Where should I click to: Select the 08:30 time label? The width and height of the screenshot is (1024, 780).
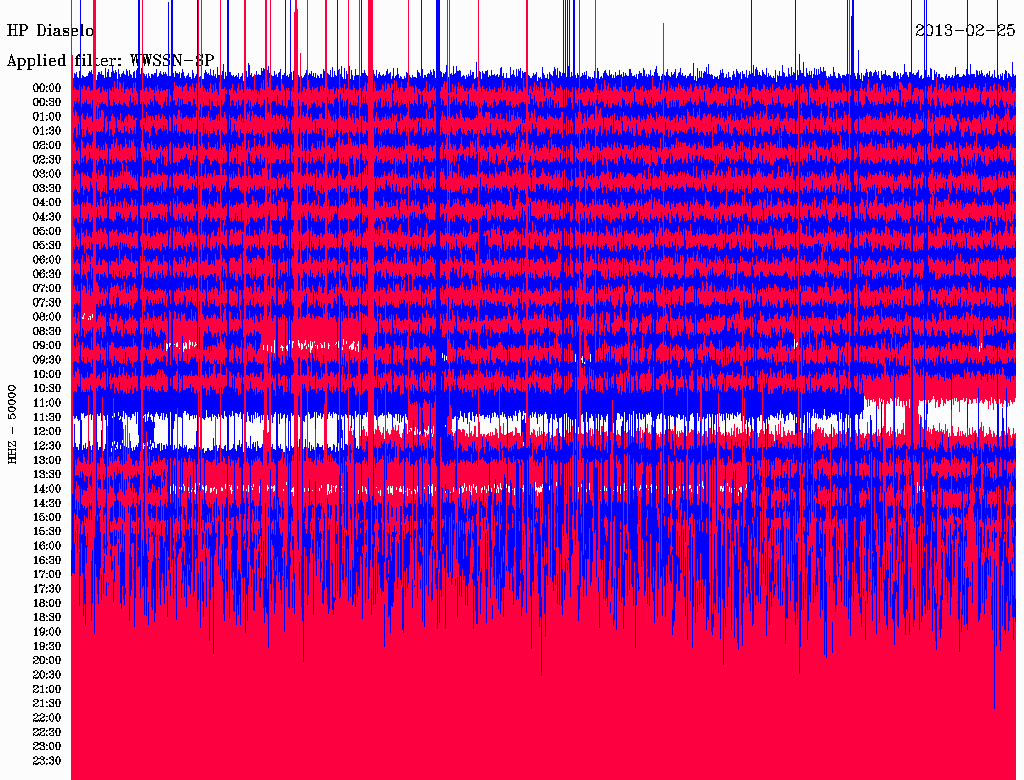[47, 332]
